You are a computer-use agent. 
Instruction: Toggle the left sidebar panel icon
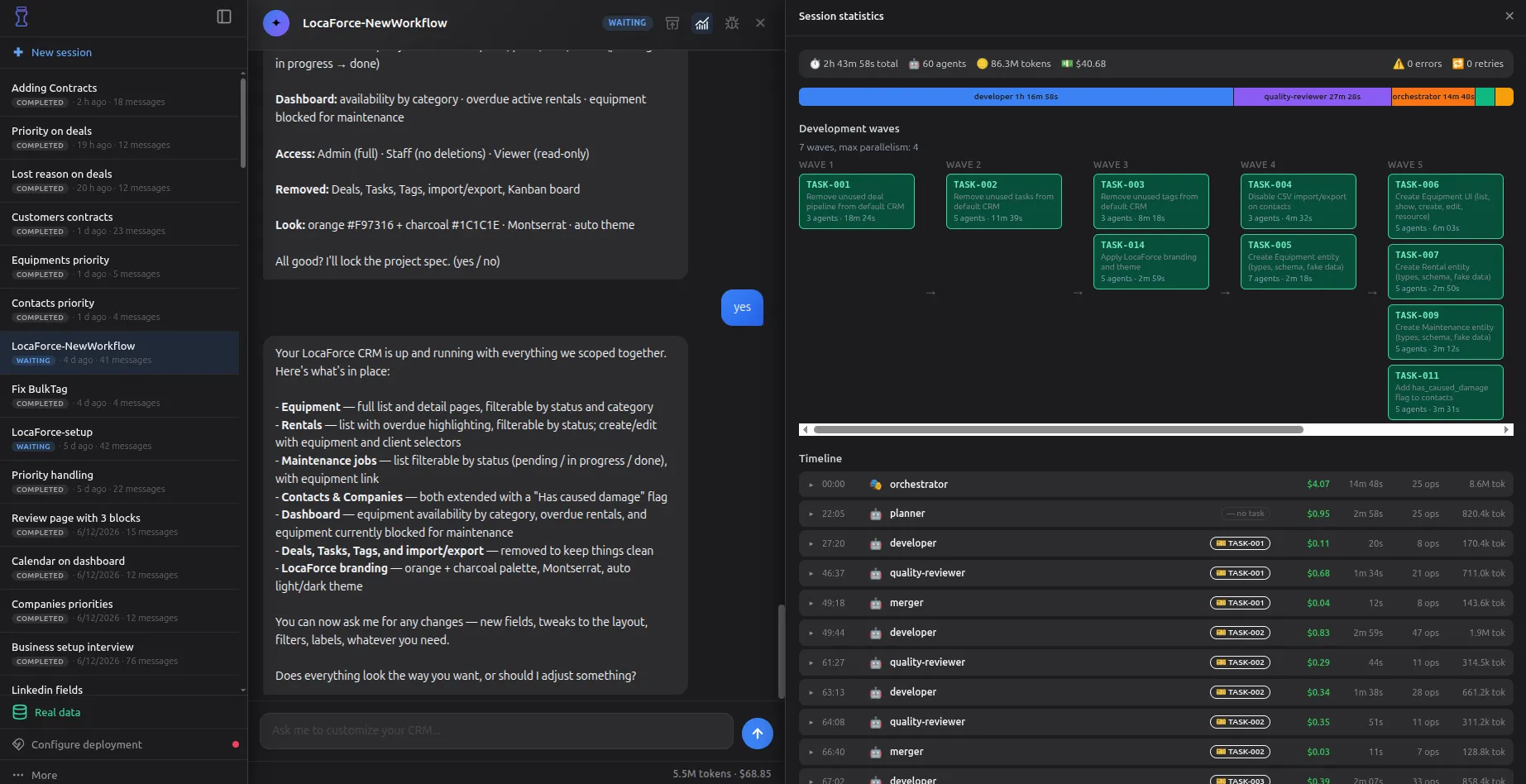tap(224, 17)
